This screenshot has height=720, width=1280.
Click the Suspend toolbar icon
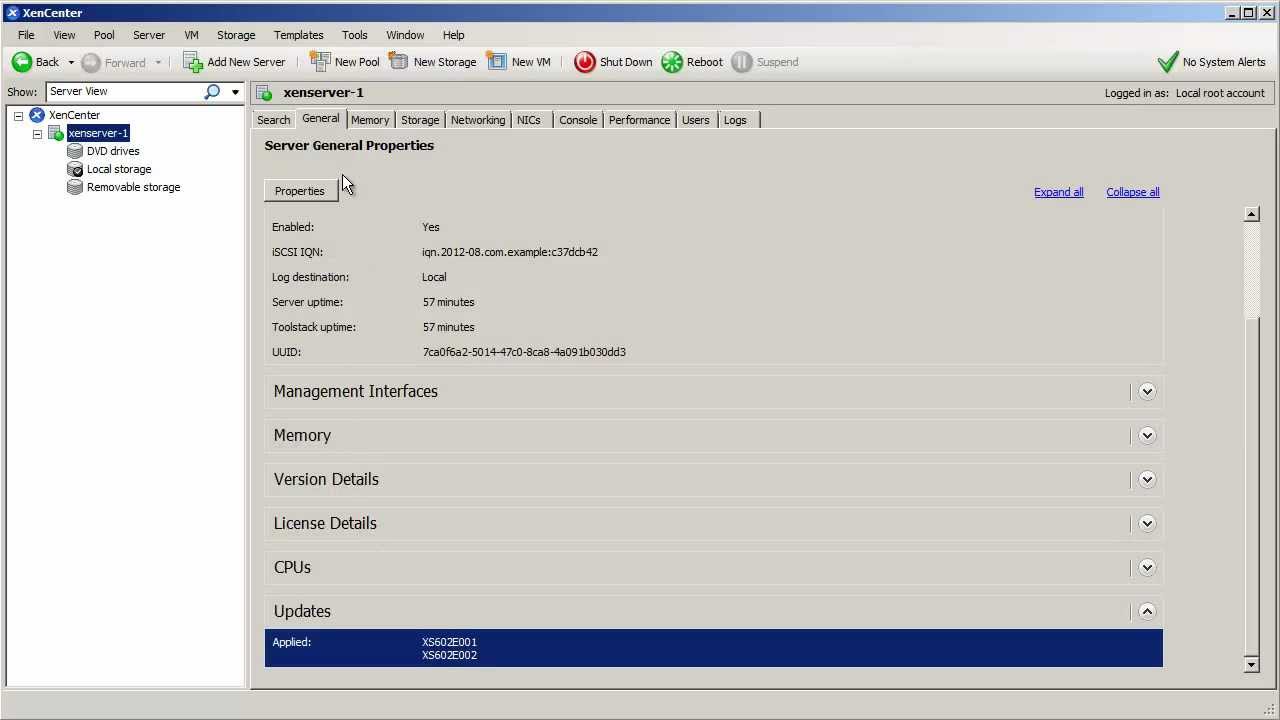point(741,62)
